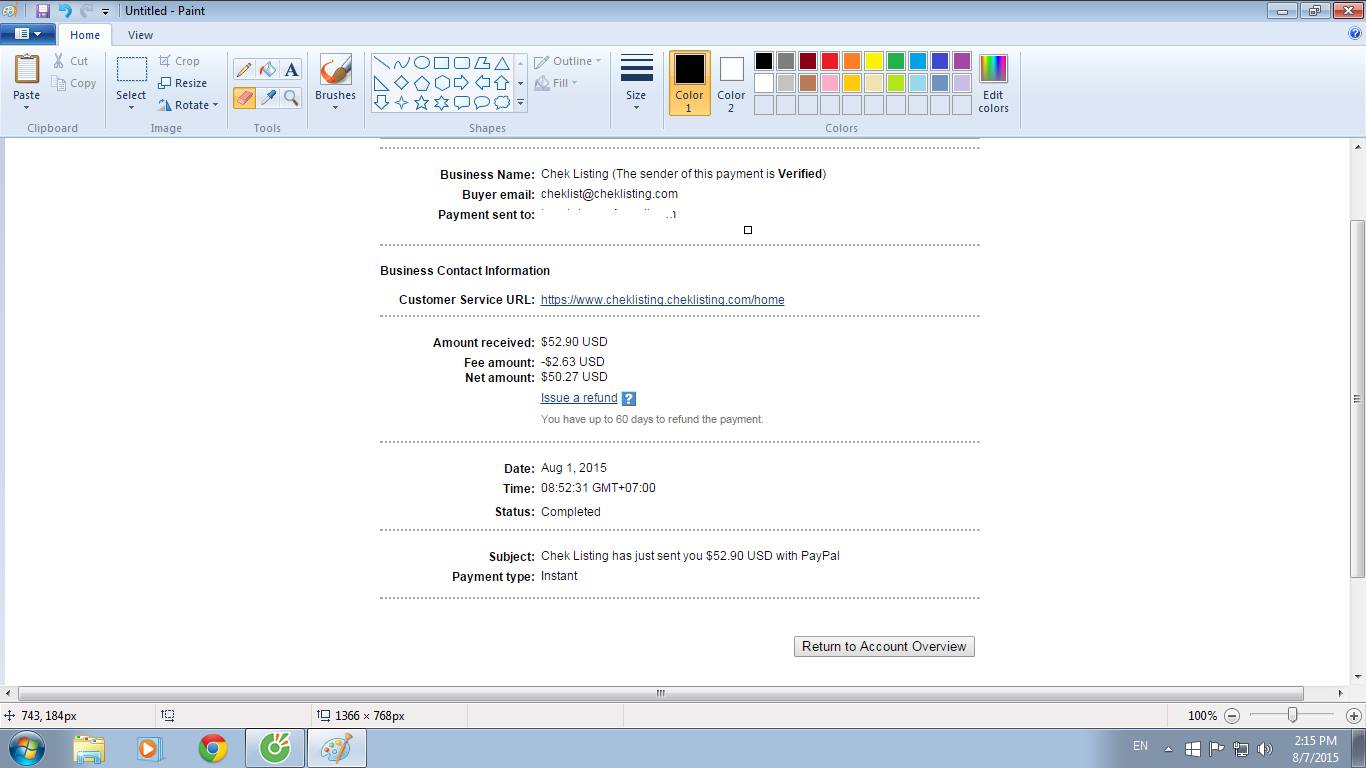Select the Polygon shape
The width and height of the screenshot is (1366, 768).
tap(481, 63)
